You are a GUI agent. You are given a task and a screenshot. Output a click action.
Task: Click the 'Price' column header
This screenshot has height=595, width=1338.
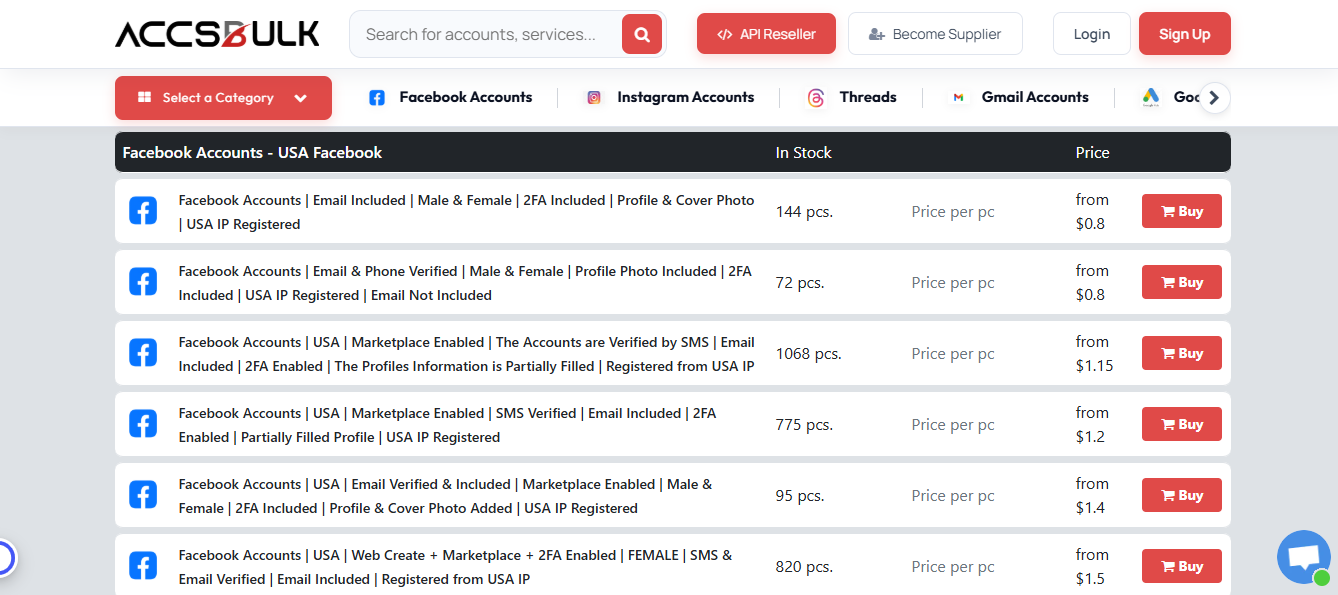pyautogui.click(x=1093, y=152)
